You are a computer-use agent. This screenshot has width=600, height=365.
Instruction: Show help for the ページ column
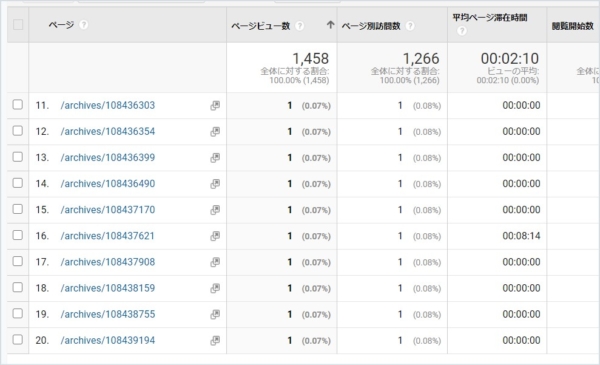[x=83, y=25]
